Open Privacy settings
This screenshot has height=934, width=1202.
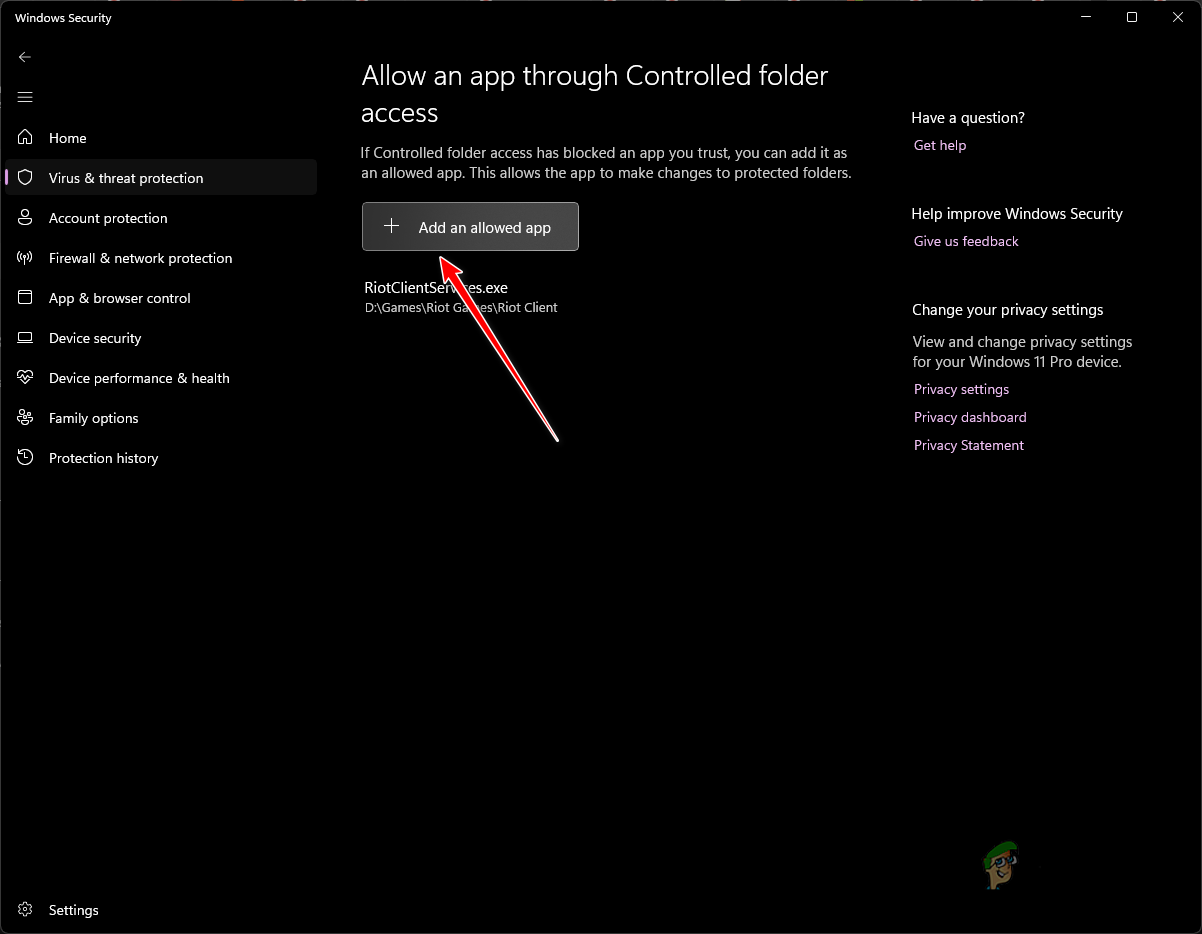[961, 389]
